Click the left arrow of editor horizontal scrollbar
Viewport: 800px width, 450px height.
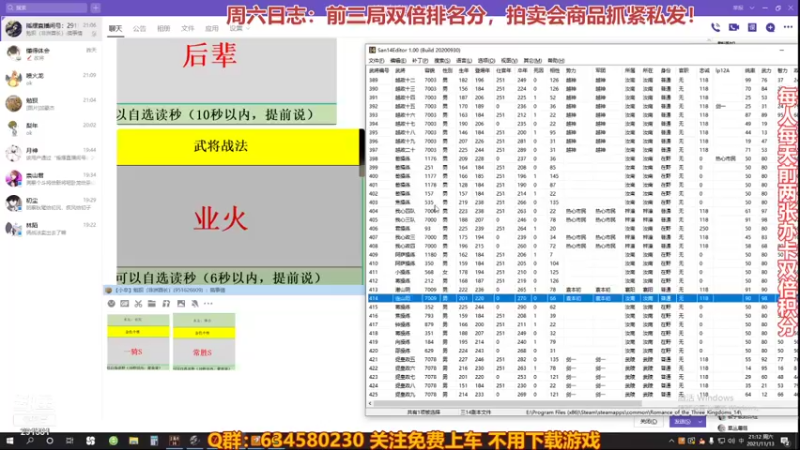pyautogui.click(x=370, y=403)
